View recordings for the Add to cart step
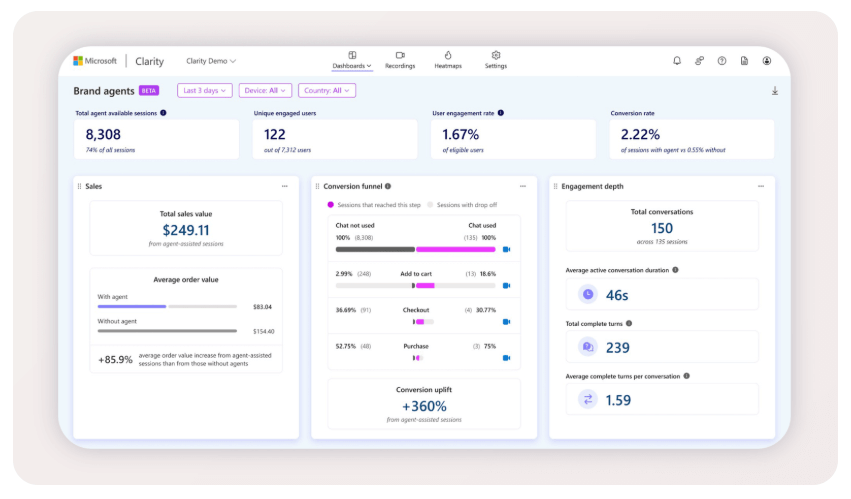Screen dimensions: 851x499 click(x=506, y=285)
